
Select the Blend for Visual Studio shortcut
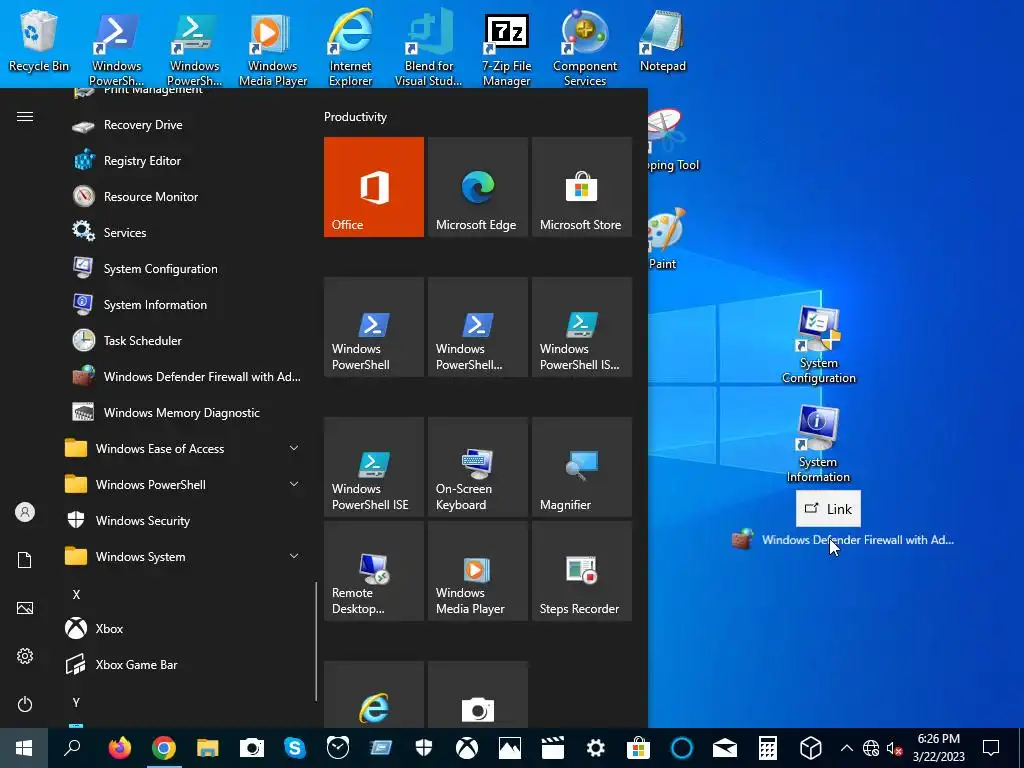(429, 47)
